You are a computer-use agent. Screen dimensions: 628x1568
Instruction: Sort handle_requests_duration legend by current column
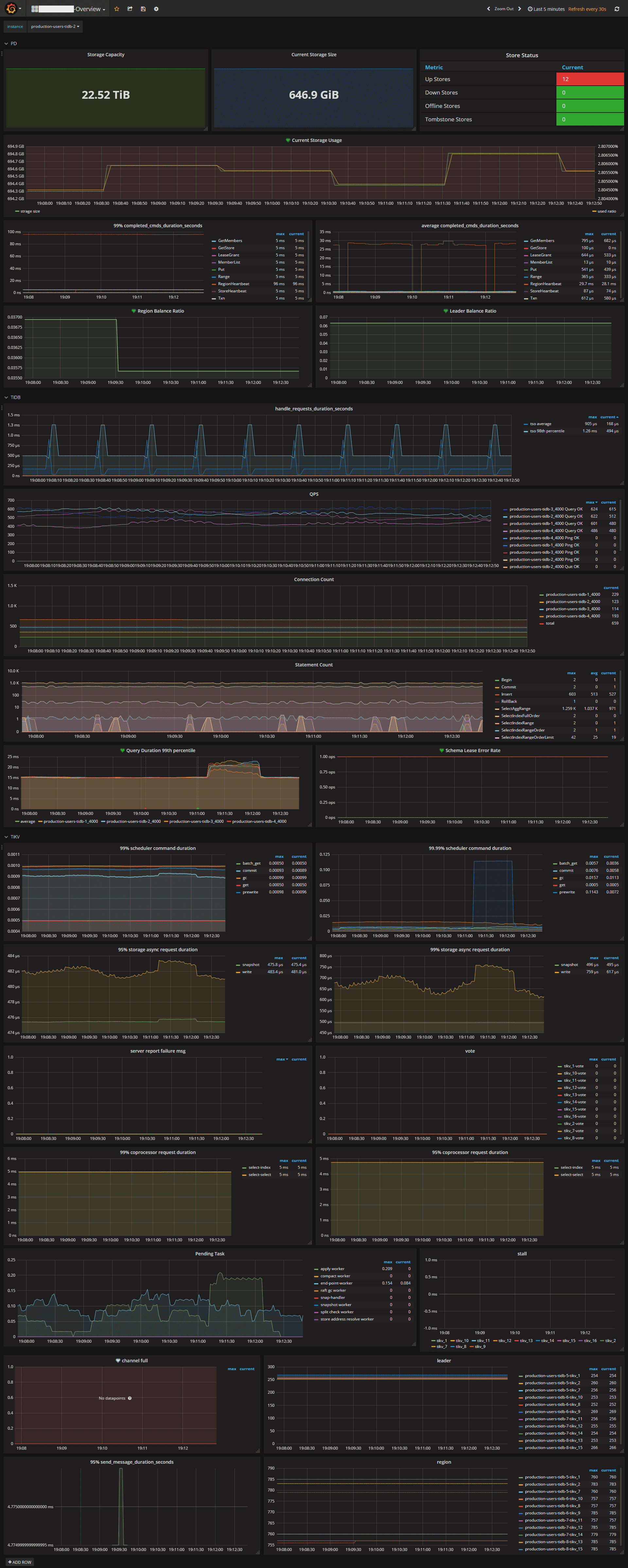[608, 417]
